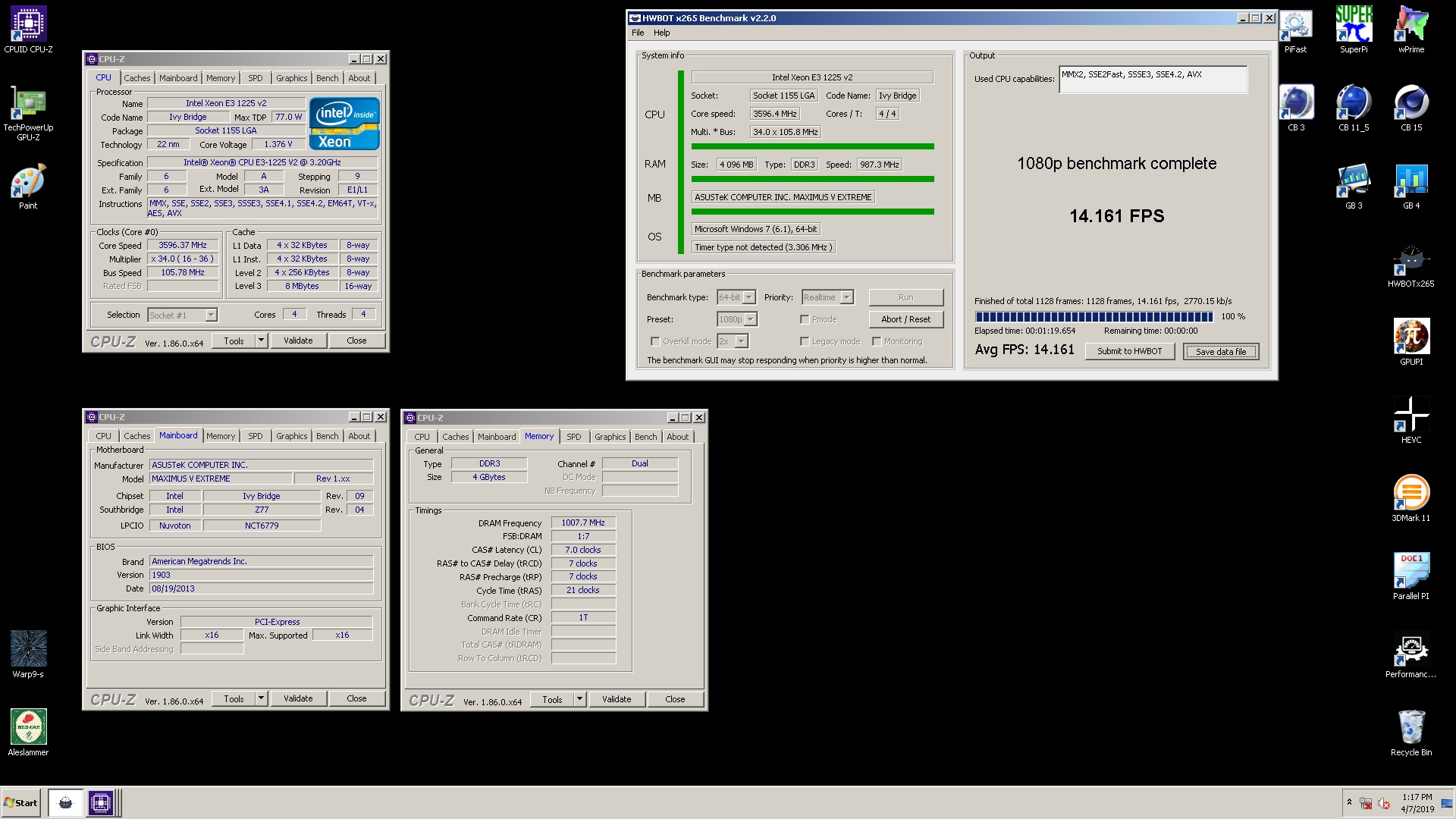Open GB 3 Geekbench icon
The width and height of the screenshot is (1456, 819).
click(x=1354, y=187)
